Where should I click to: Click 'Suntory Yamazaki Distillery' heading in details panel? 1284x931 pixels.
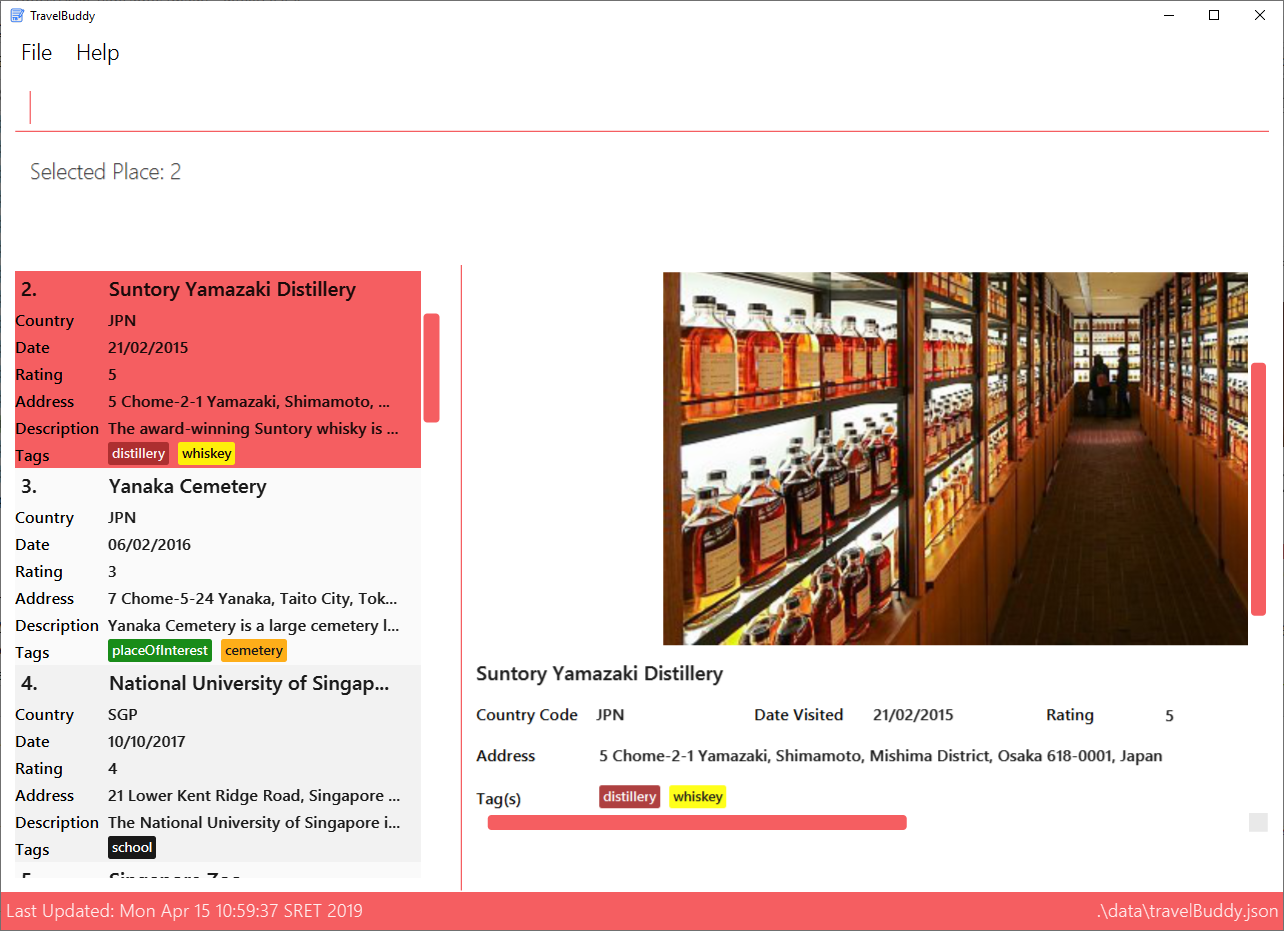coord(599,674)
